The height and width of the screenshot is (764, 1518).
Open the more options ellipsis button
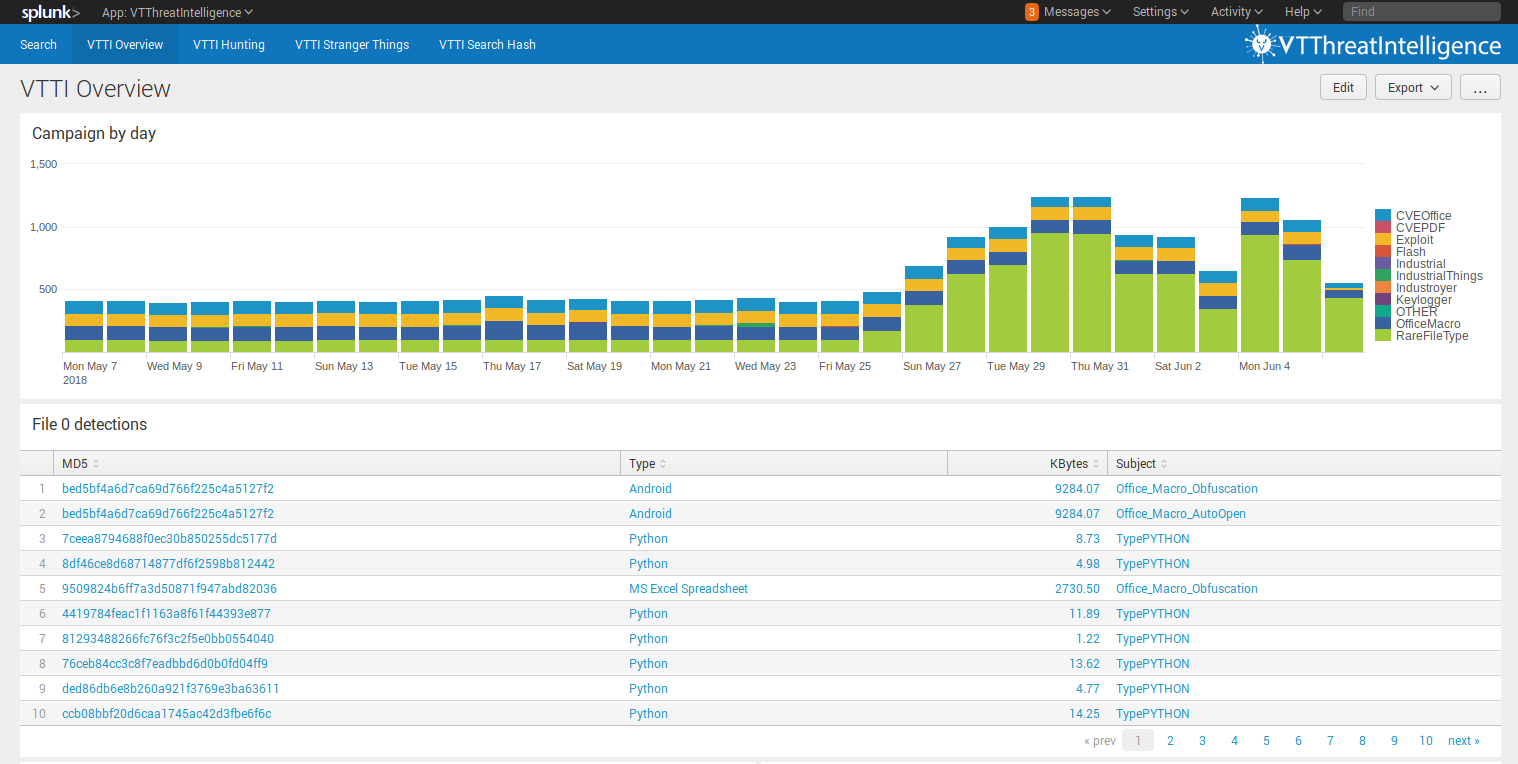tap(1480, 88)
